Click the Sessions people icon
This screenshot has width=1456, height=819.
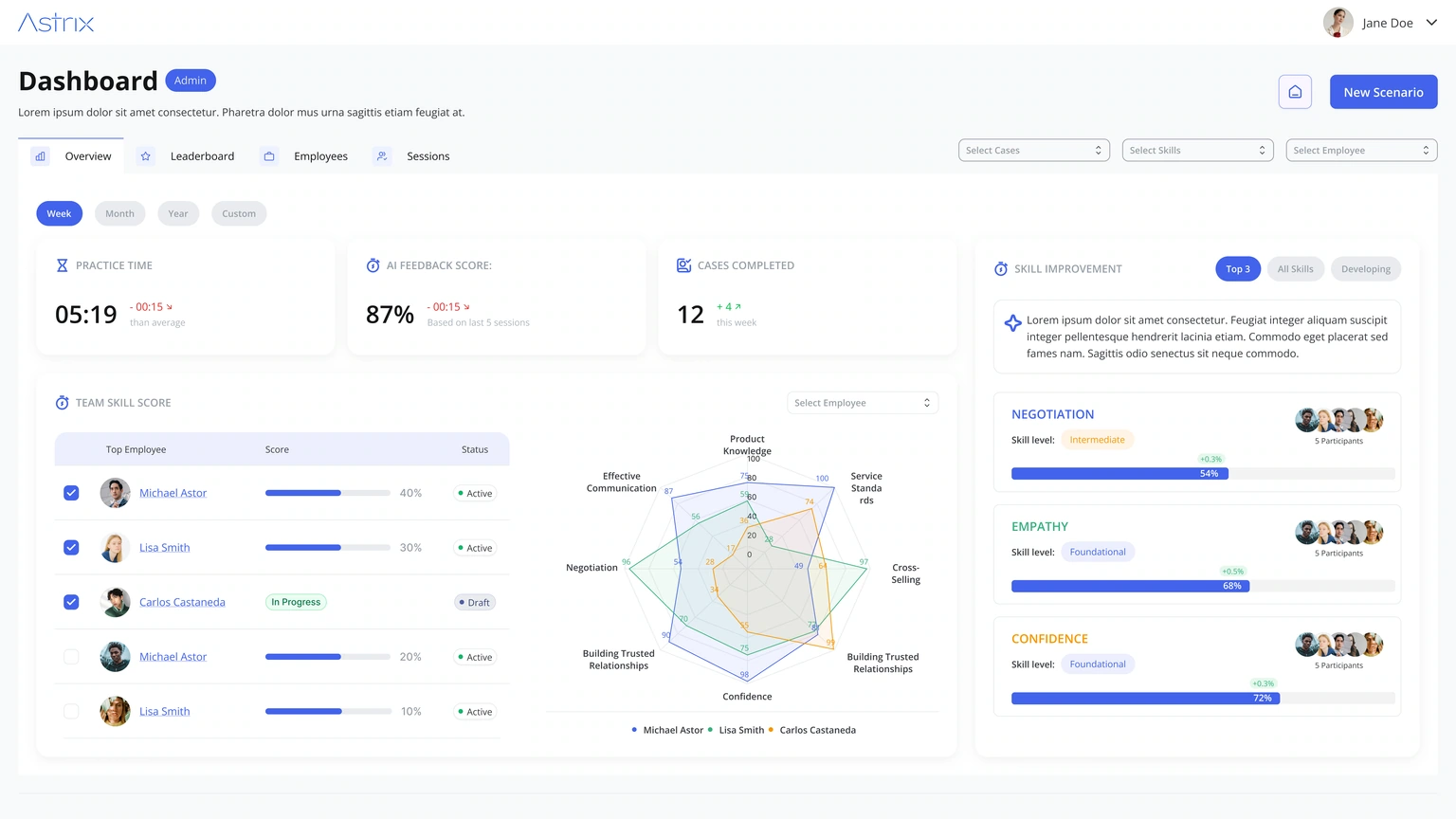(381, 156)
